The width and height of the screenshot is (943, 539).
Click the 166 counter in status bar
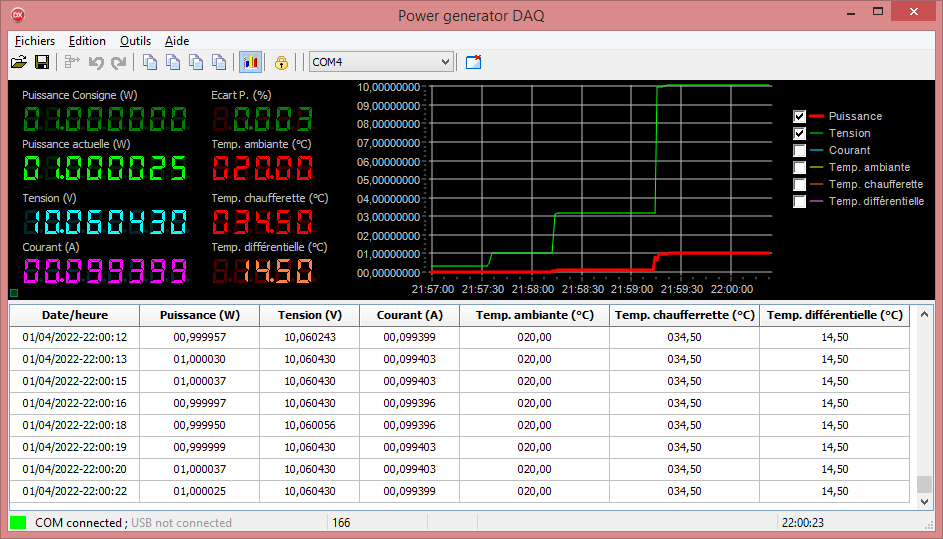(341, 523)
